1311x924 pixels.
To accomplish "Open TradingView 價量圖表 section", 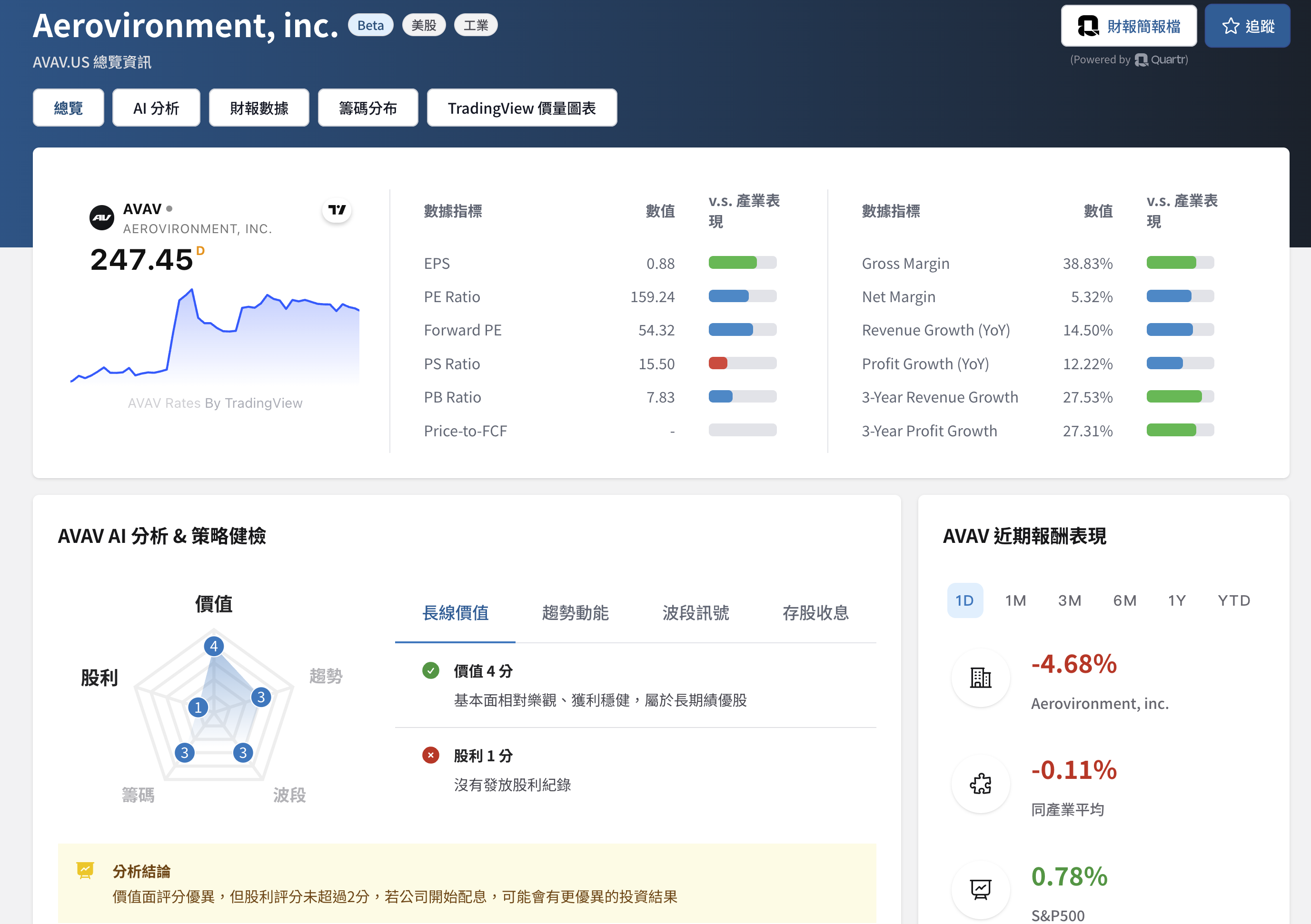I will [x=521, y=108].
